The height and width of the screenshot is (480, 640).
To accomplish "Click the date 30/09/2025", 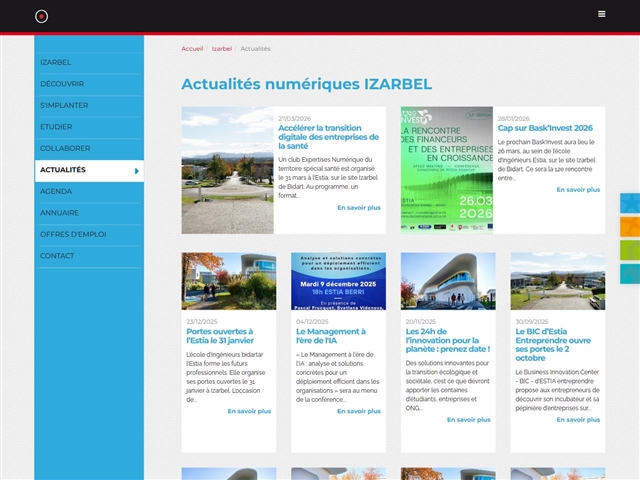I will (x=531, y=322).
